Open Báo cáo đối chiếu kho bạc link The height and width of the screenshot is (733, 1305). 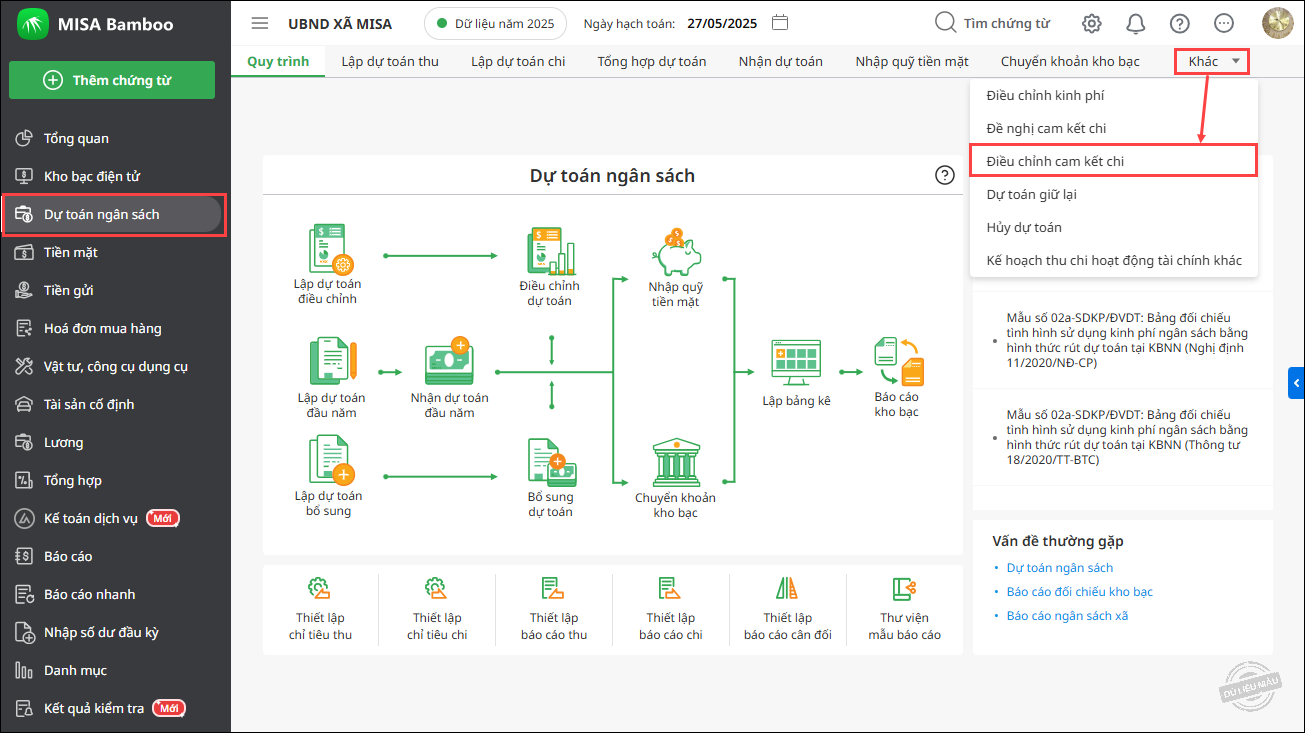[1079, 592]
